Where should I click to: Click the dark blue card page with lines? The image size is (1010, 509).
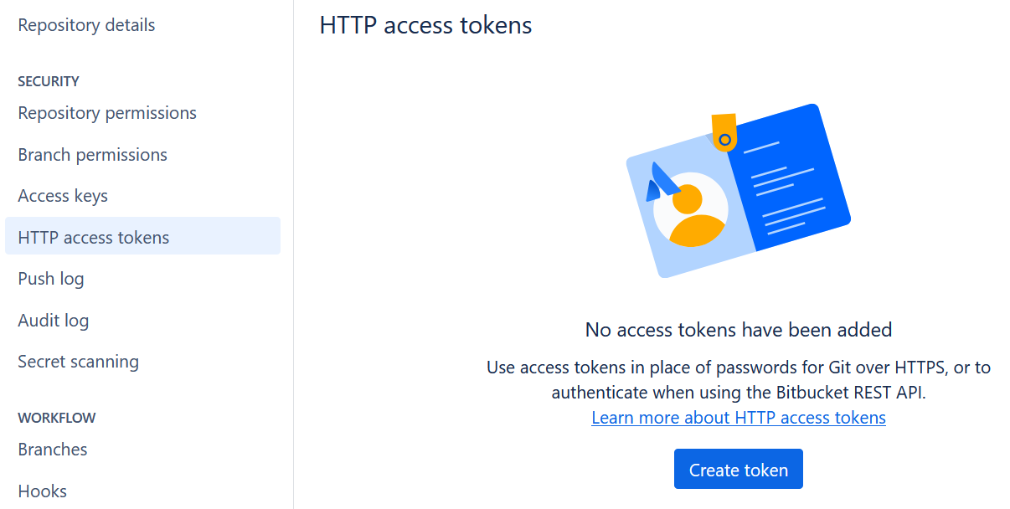tap(790, 180)
